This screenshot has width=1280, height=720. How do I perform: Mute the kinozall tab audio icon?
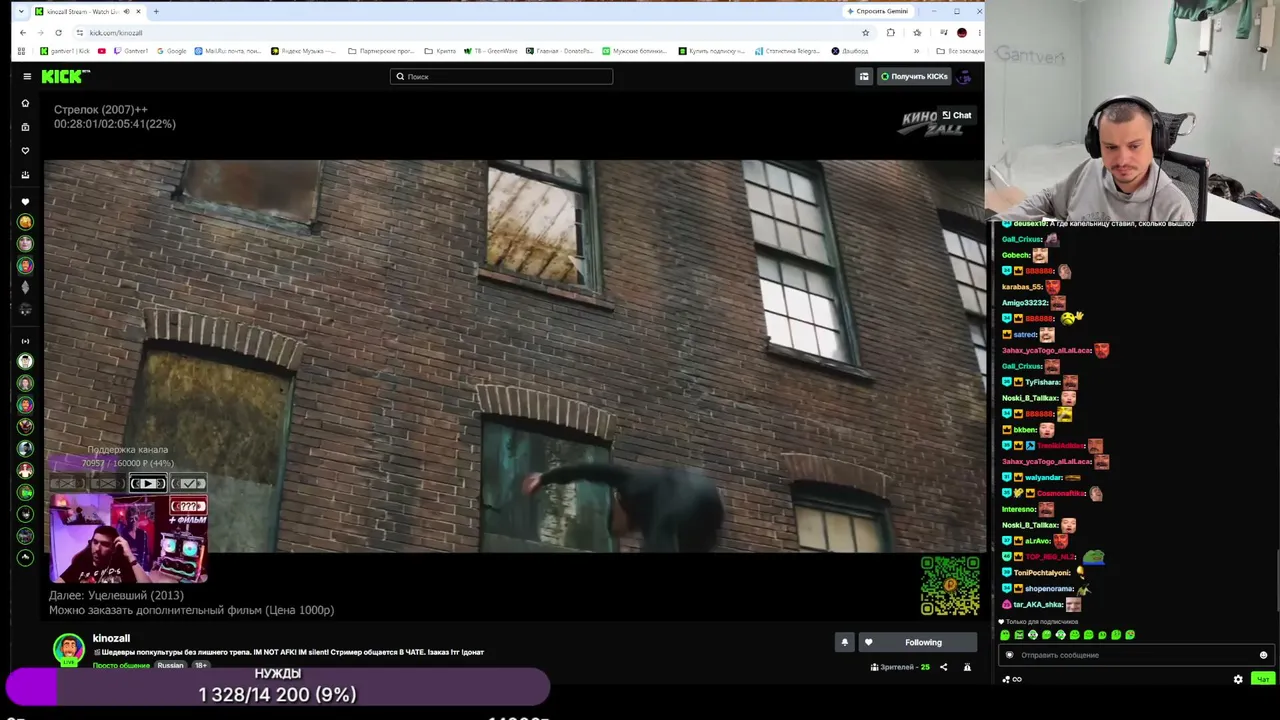tap(126, 11)
